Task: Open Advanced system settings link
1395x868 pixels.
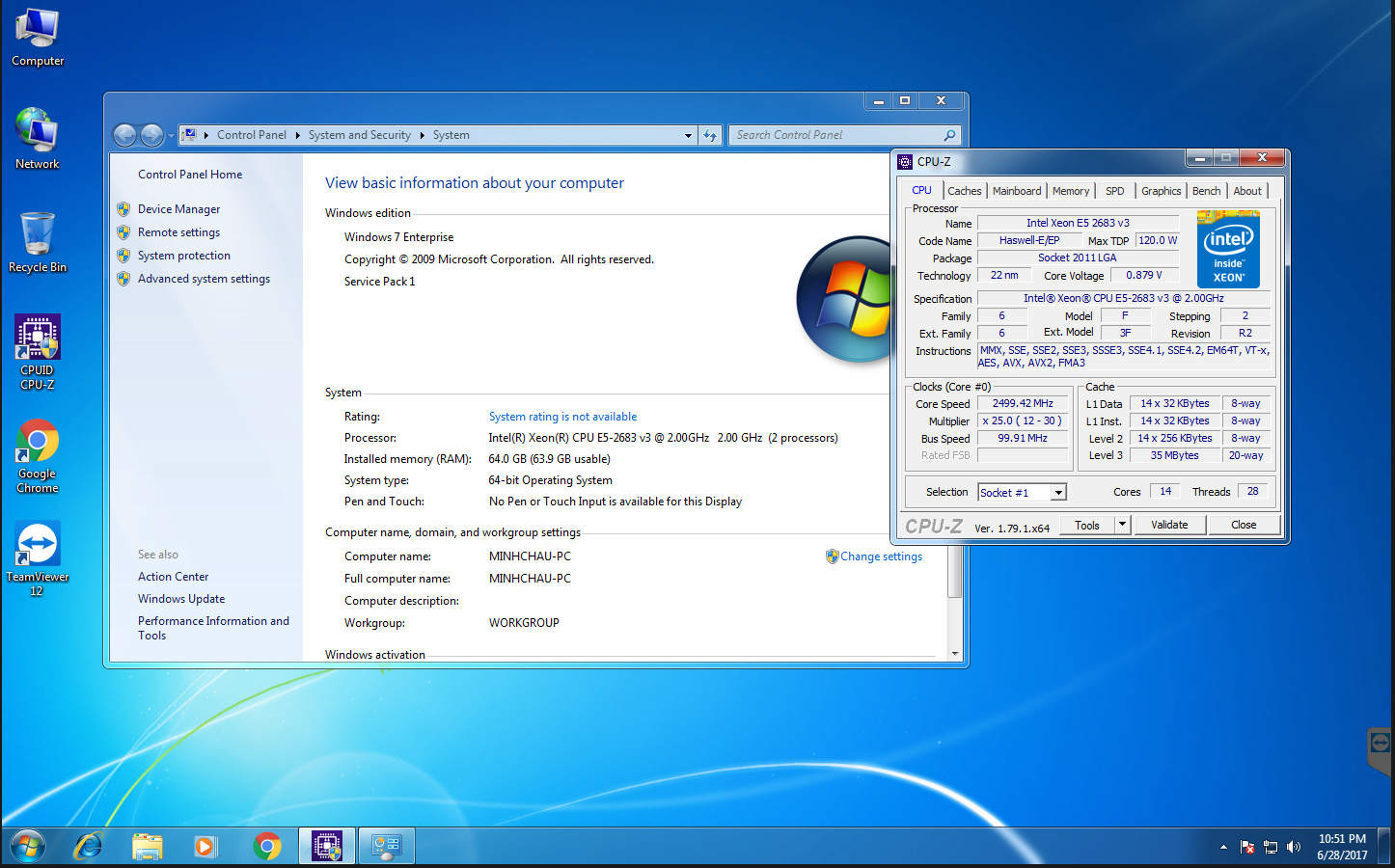Action: tap(204, 279)
